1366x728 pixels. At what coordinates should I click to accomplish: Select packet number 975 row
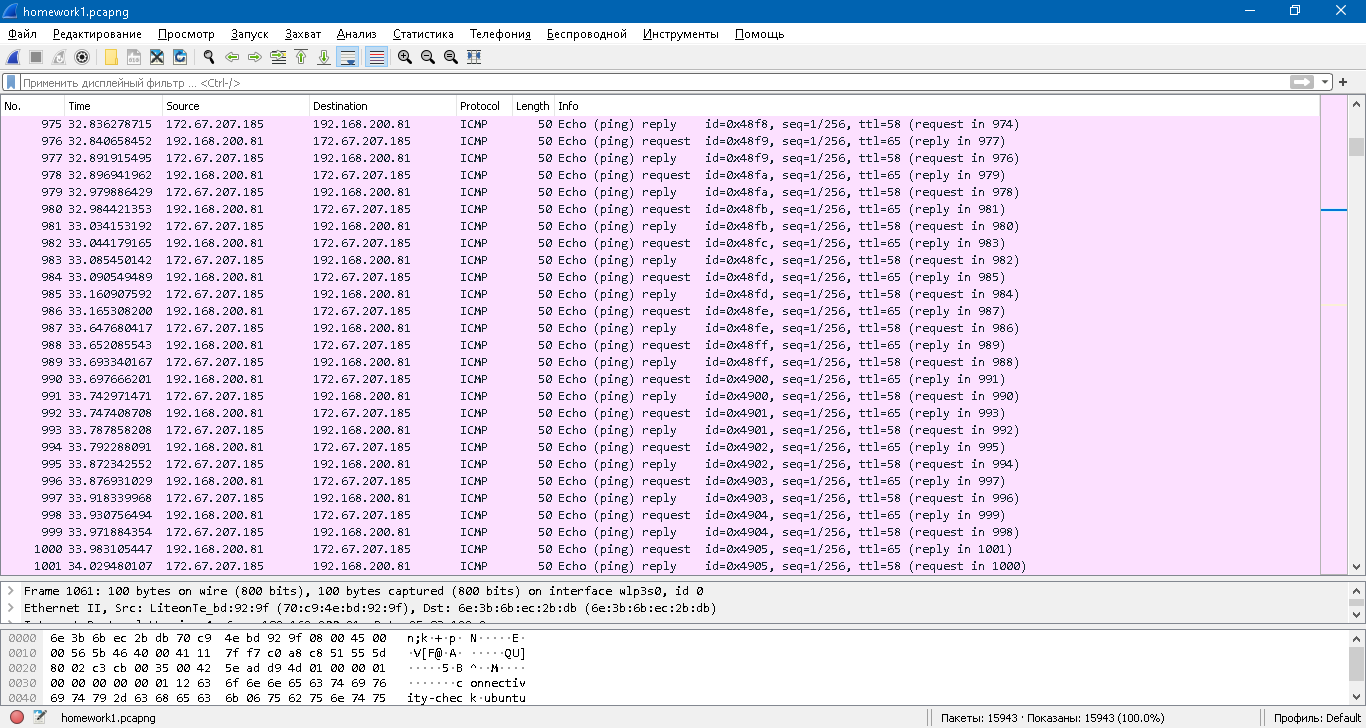[x=660, y=124]
